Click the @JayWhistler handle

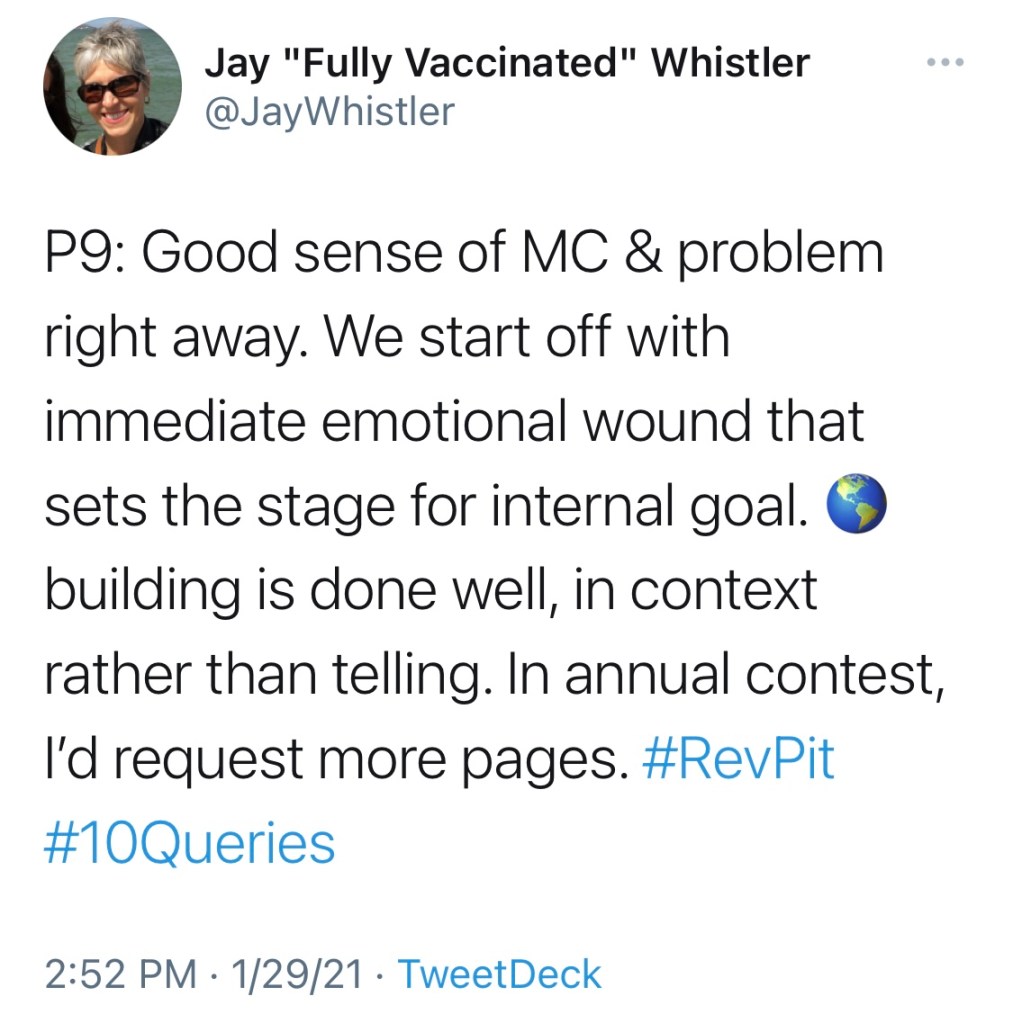(328, 111)
